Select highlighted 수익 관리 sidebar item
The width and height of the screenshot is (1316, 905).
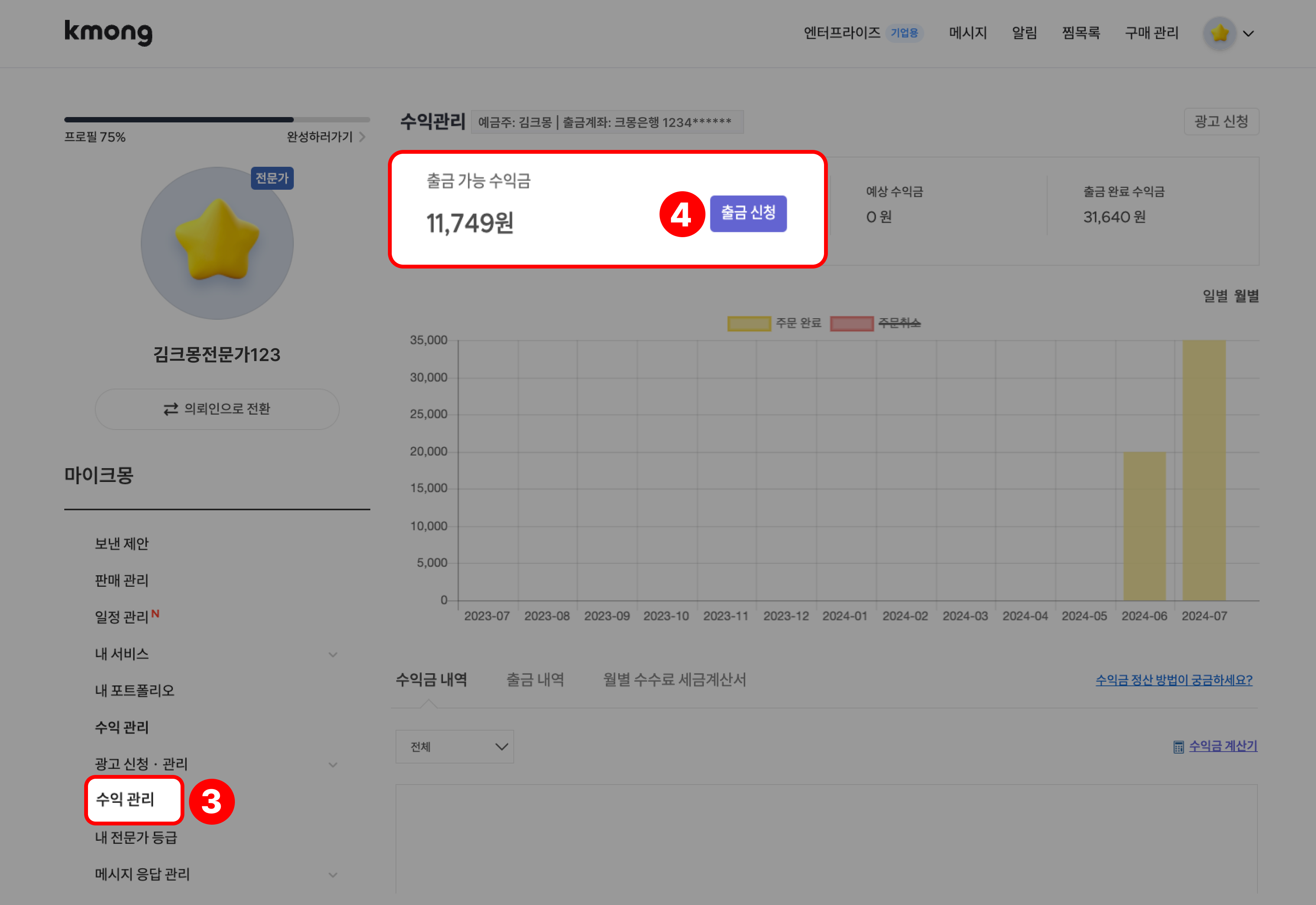[x=134, y=799]
